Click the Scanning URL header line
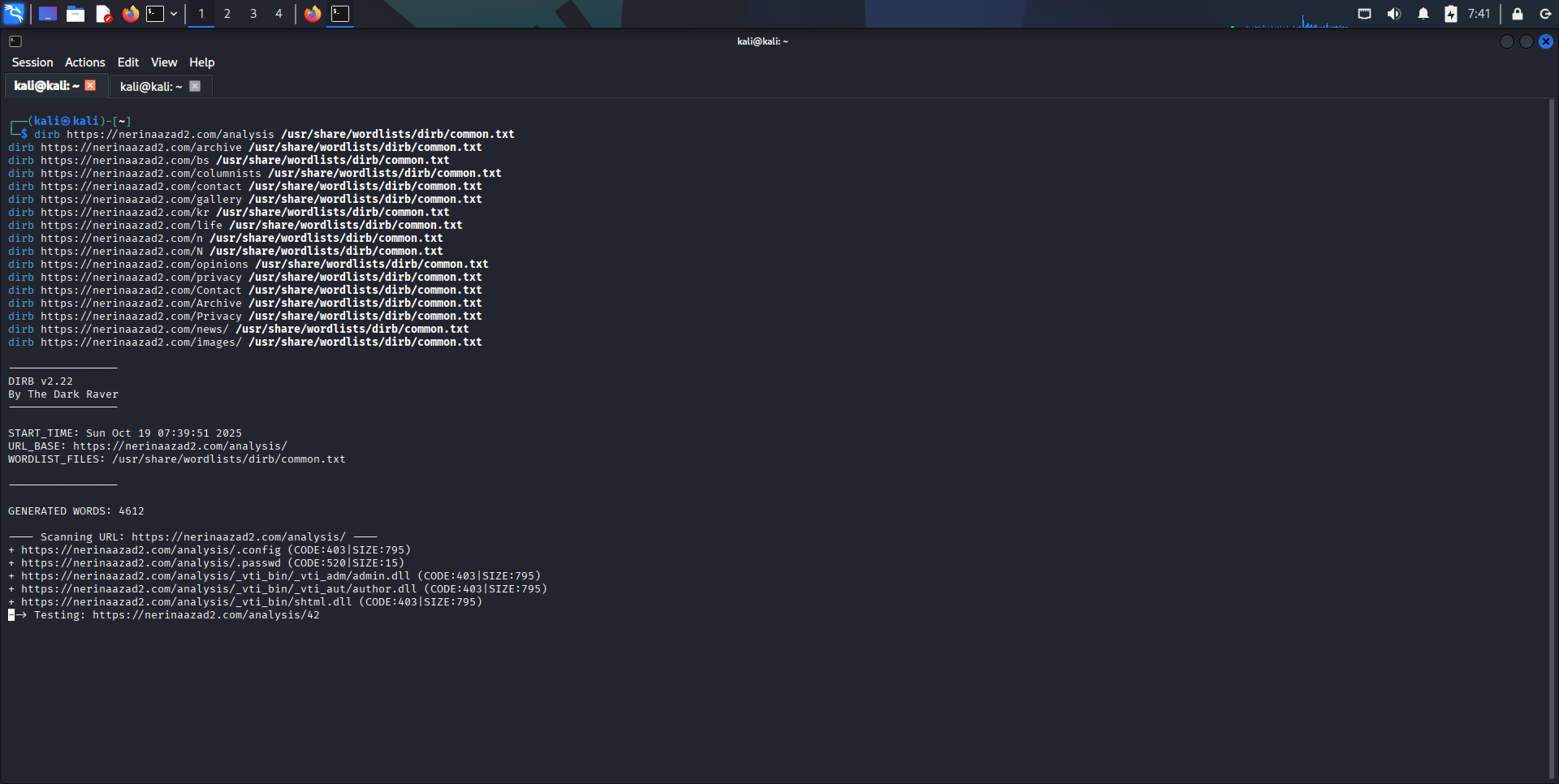 193,537
